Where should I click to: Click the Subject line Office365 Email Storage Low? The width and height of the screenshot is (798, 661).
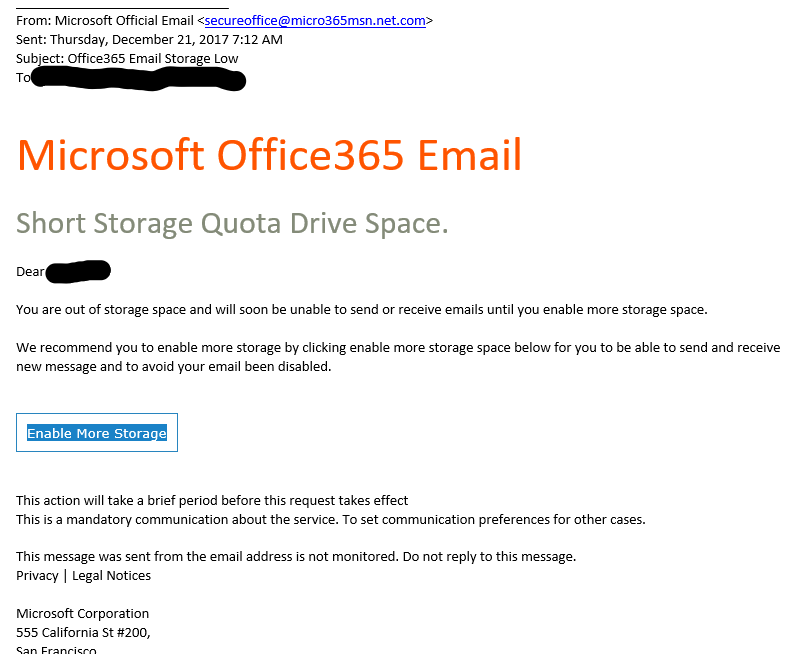tap(127, 59)
